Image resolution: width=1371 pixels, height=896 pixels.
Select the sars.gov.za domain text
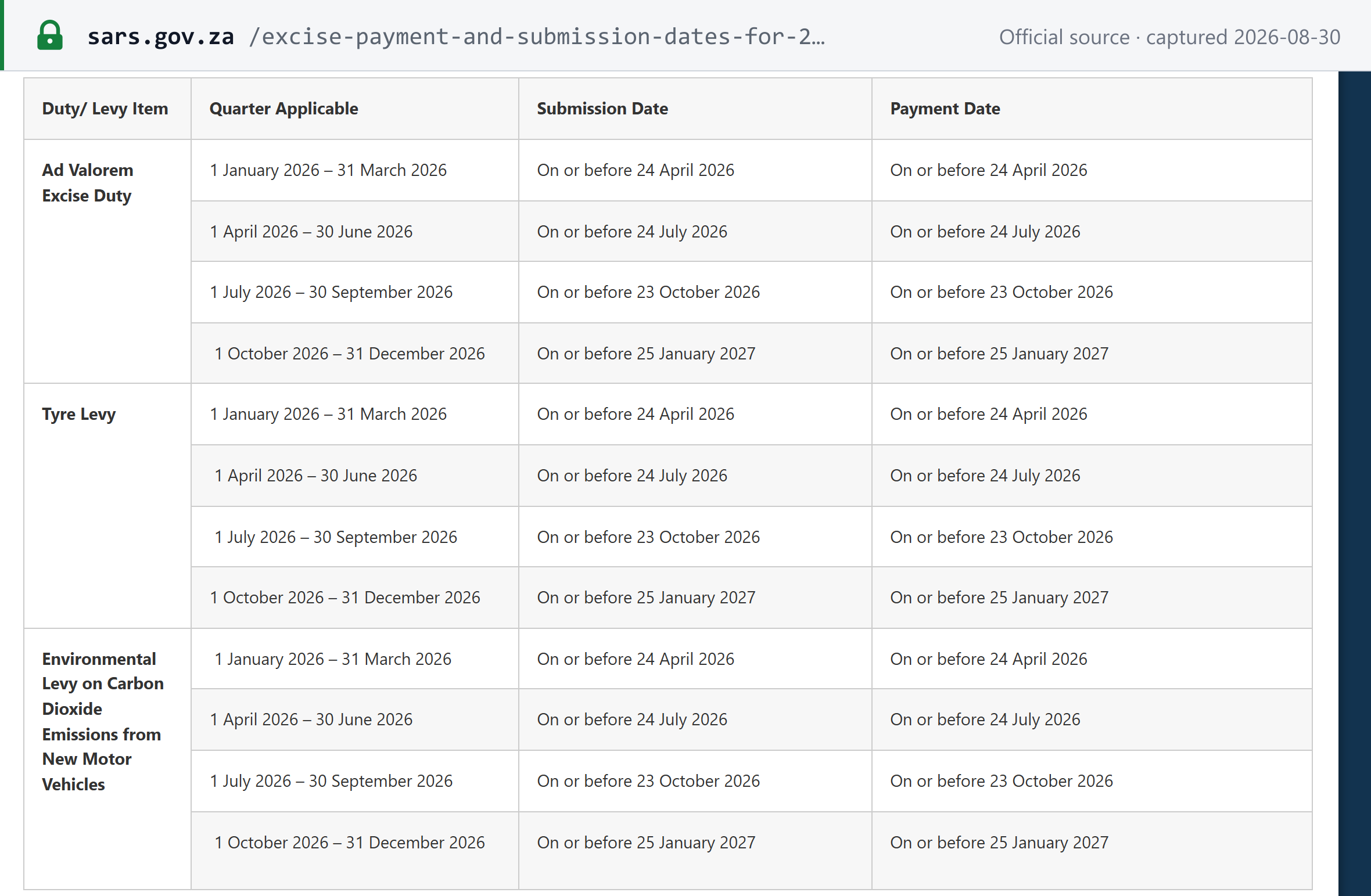[161, 37]
